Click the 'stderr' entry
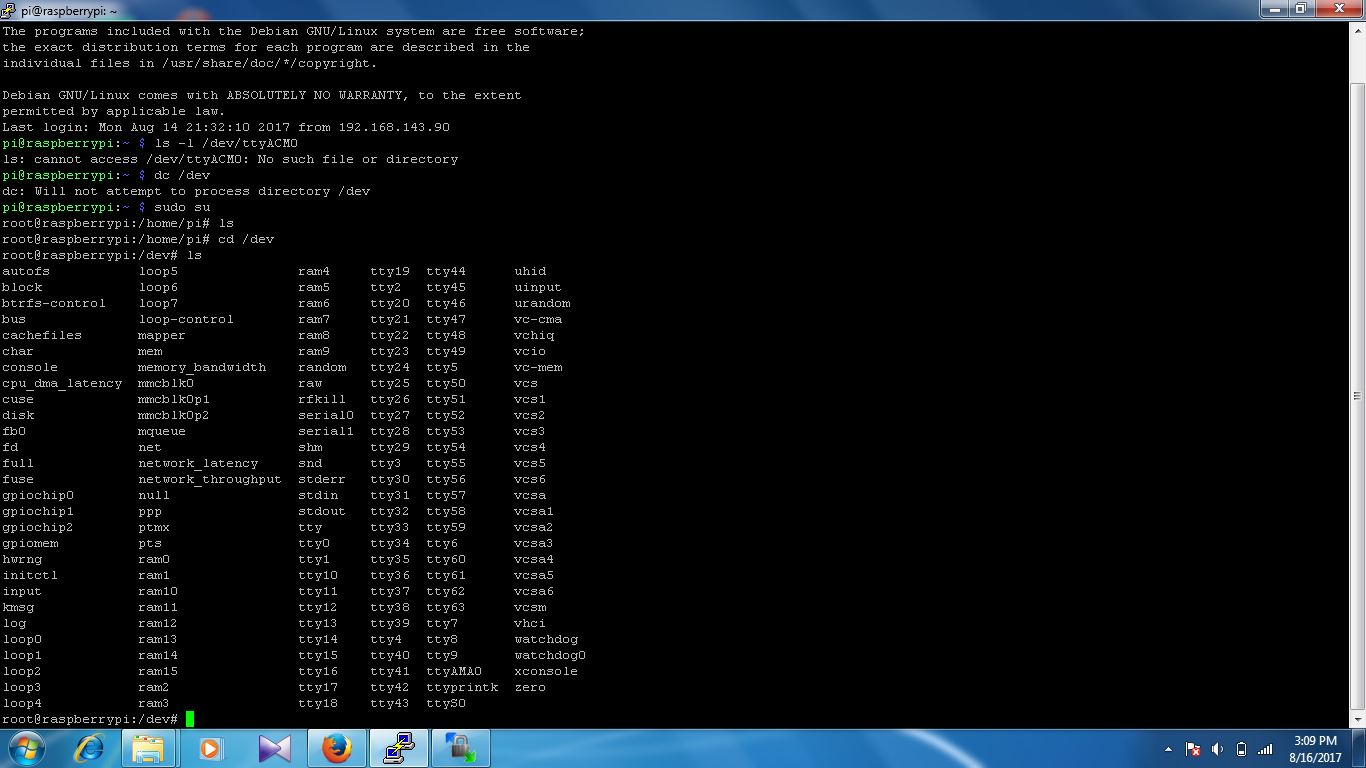This screenshot has width=1366, height=768. pos(322,479)
